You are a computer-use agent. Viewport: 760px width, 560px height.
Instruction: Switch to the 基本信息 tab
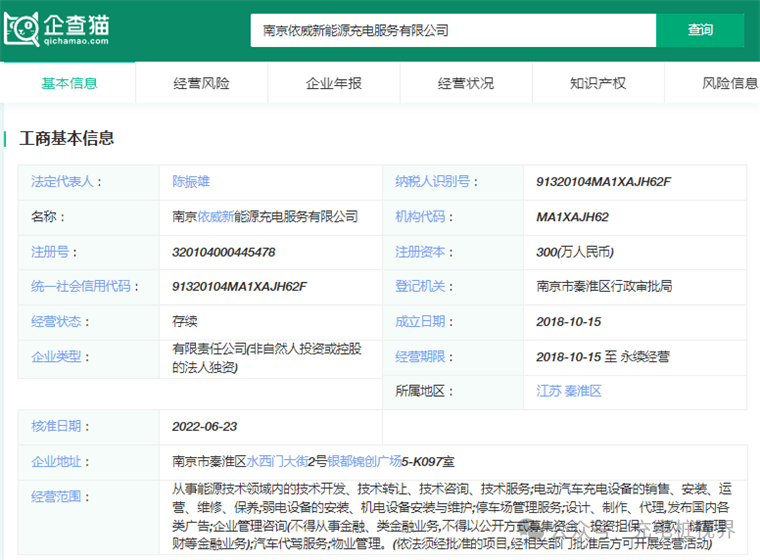69,83
